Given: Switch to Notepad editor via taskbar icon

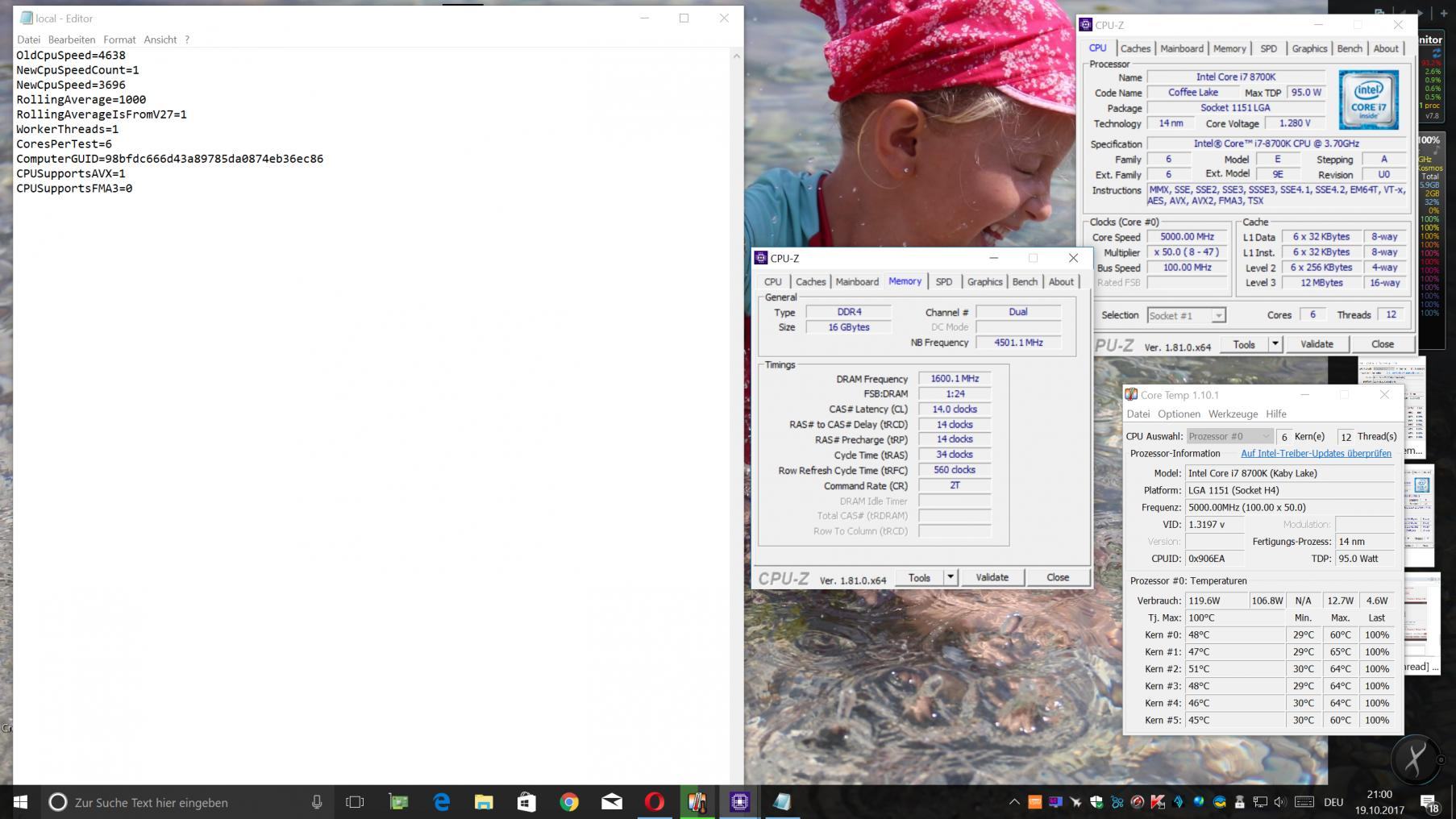Looking at the screenshot, I should [x=782, y=802].
